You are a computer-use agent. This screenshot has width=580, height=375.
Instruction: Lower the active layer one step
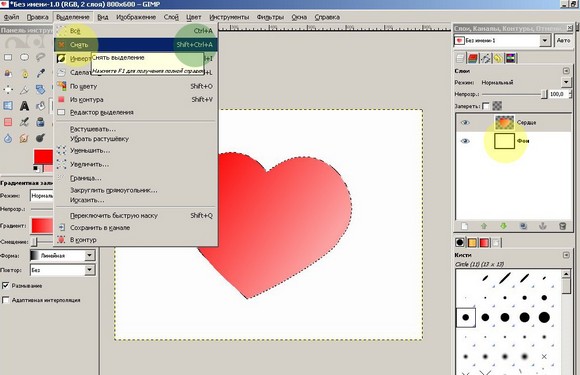(x=503, y=226)
